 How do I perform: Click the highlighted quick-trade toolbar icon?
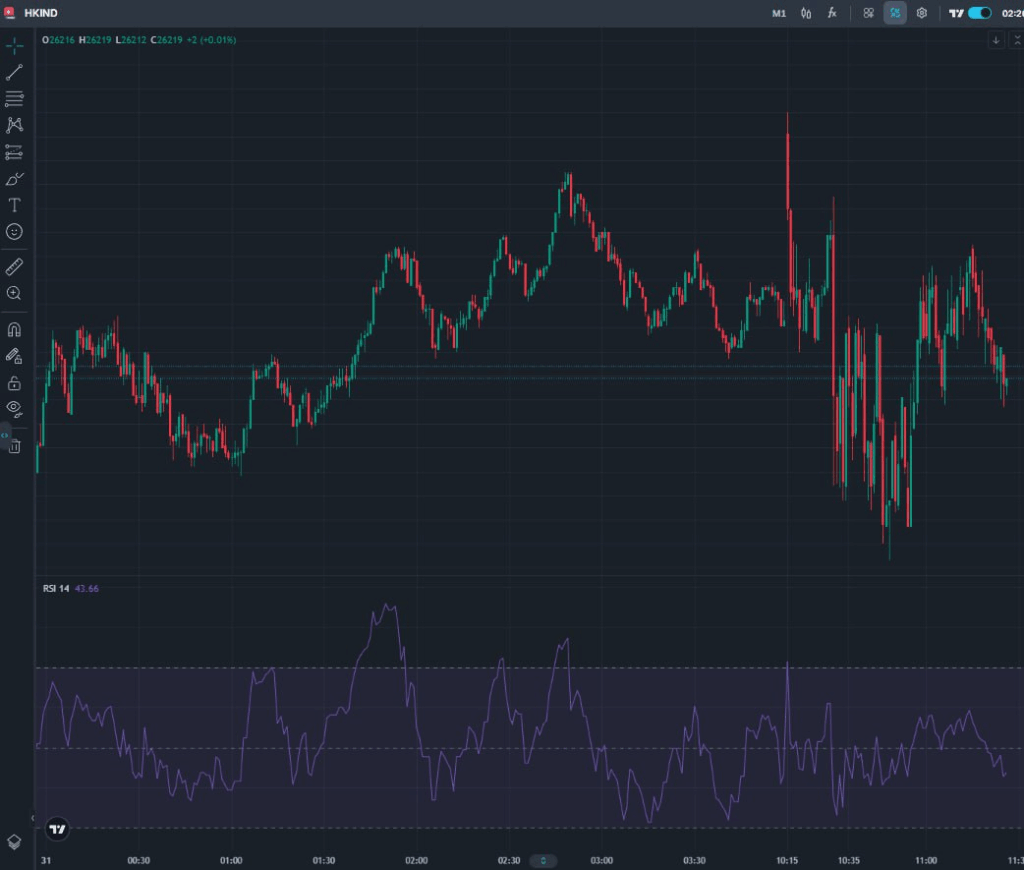tap(895, 13)
